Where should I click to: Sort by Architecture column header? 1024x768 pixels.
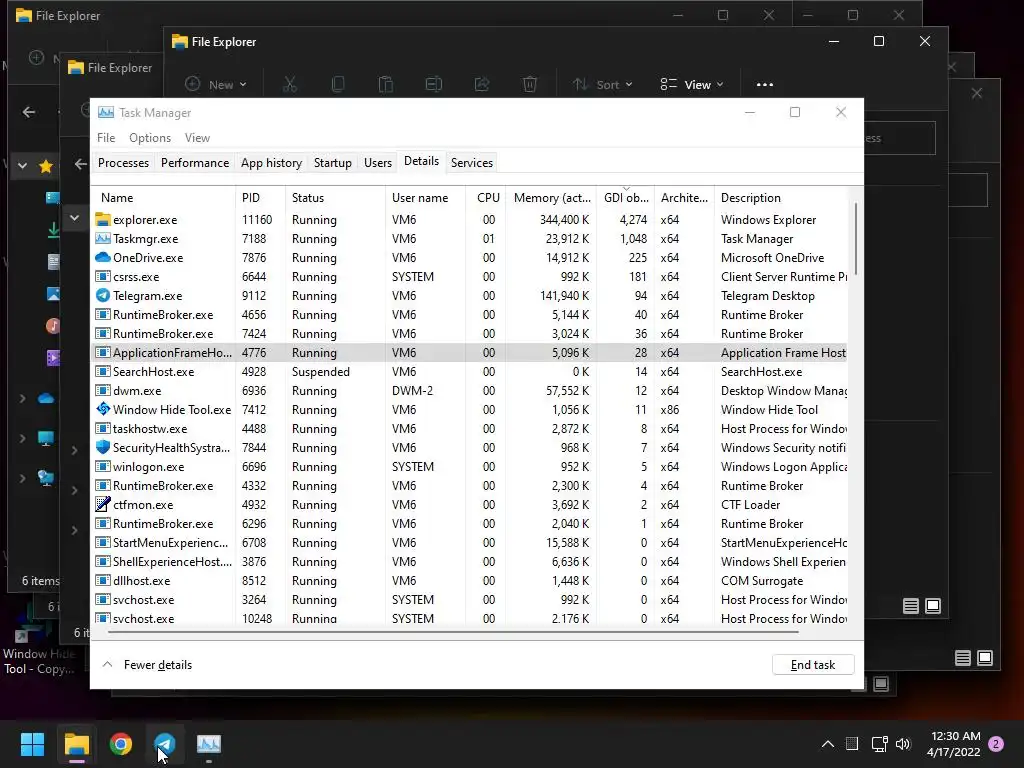point(684,197)
